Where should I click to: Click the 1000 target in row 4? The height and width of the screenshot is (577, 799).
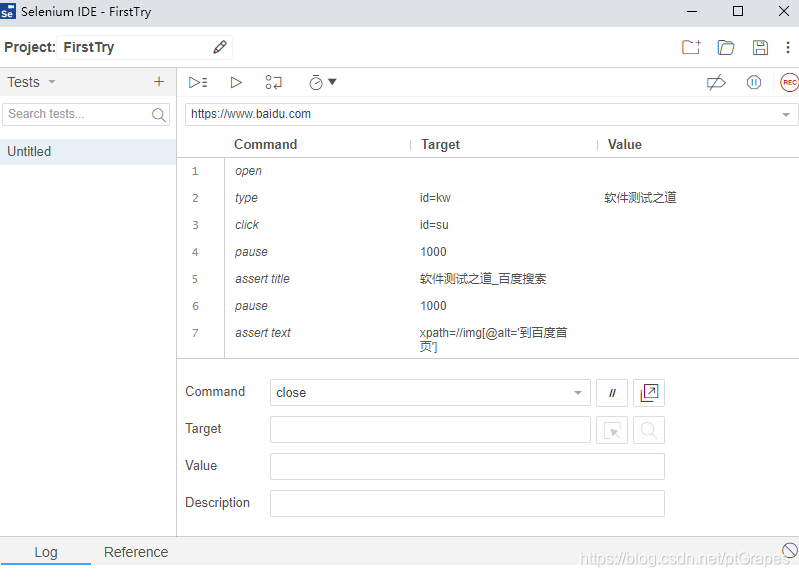(433, 252)
